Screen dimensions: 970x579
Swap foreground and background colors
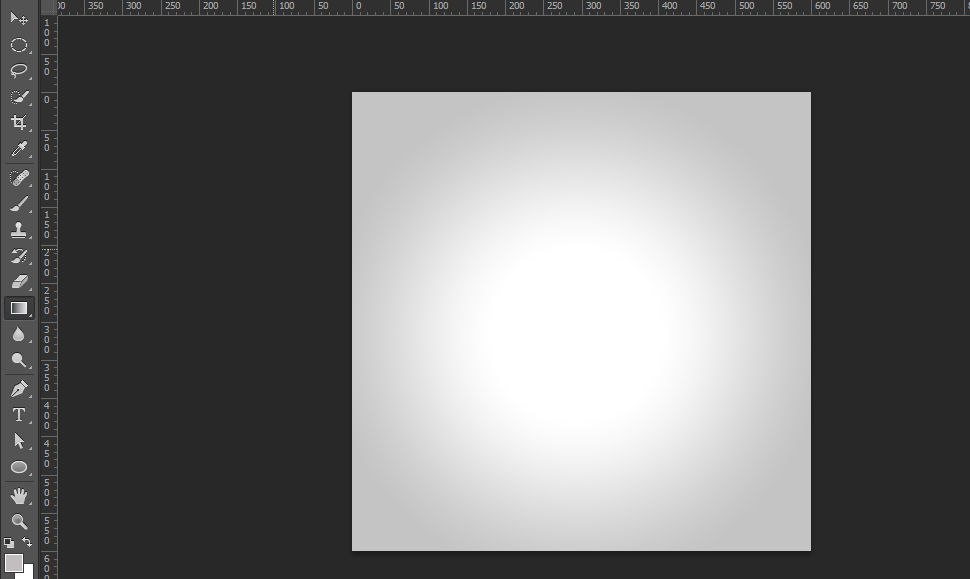[27, 542]
